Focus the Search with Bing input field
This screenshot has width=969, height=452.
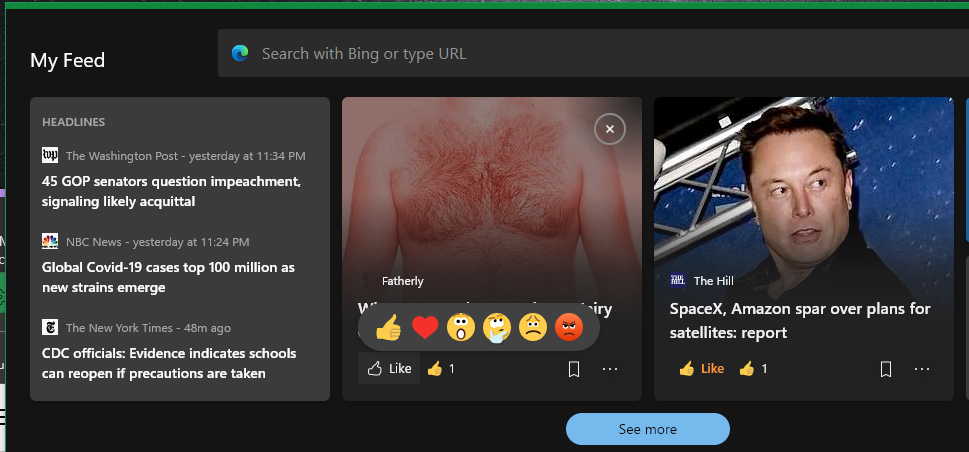tap(593, 53)
